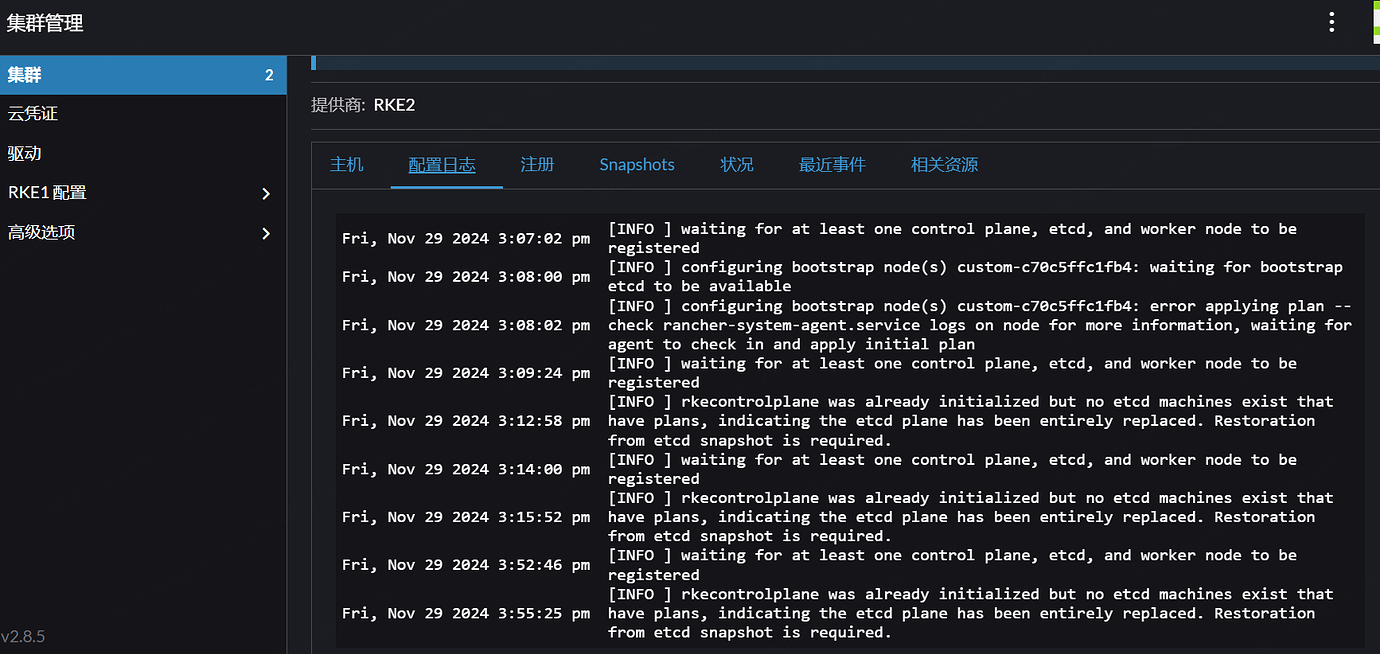1380x654 pixels.
Task: Switch to the 相关资源 tab
Action: 943,164
